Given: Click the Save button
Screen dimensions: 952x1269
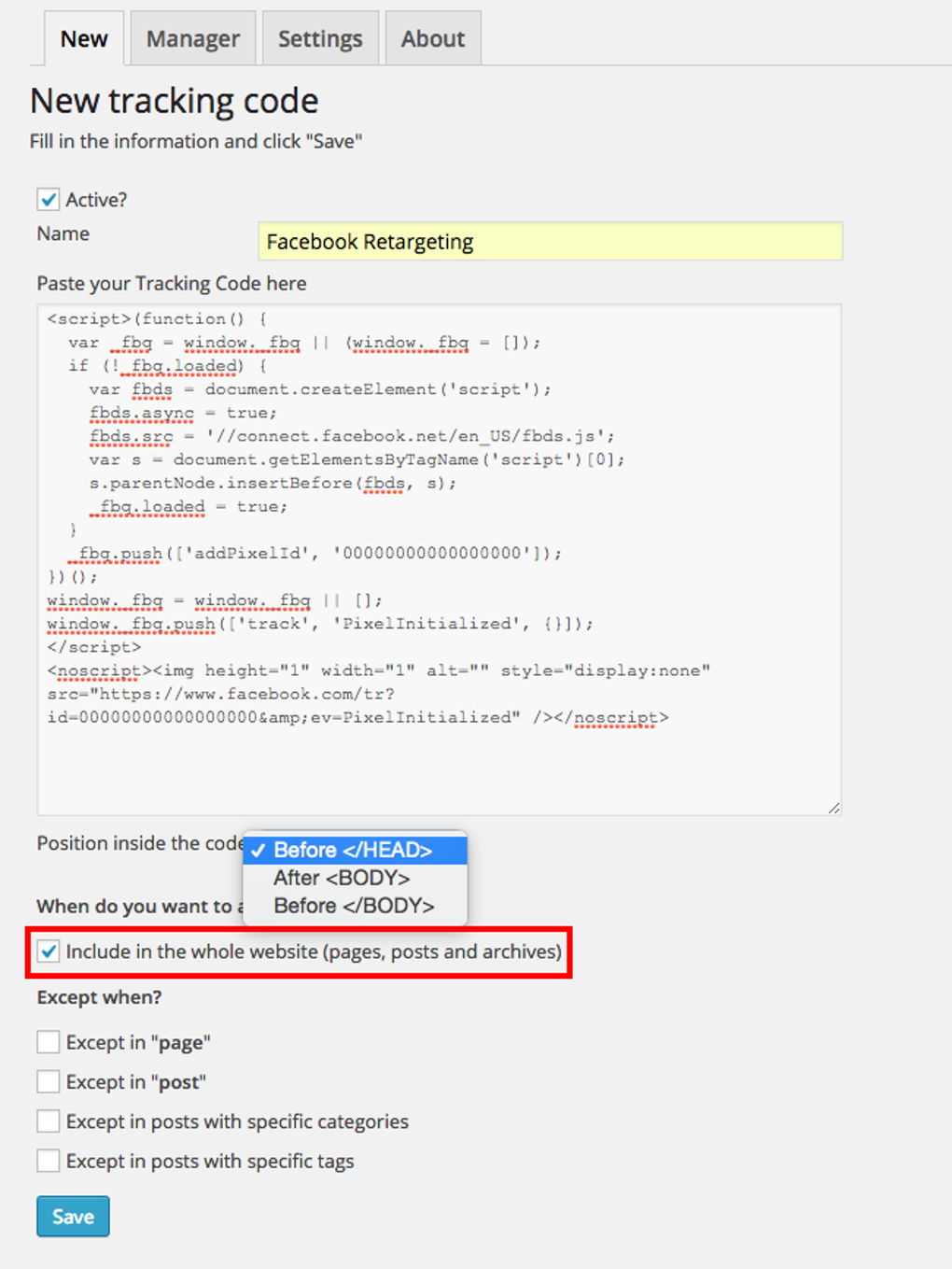Looking at the screenshot, I should pyautogui.click(x=72, y=1216).
